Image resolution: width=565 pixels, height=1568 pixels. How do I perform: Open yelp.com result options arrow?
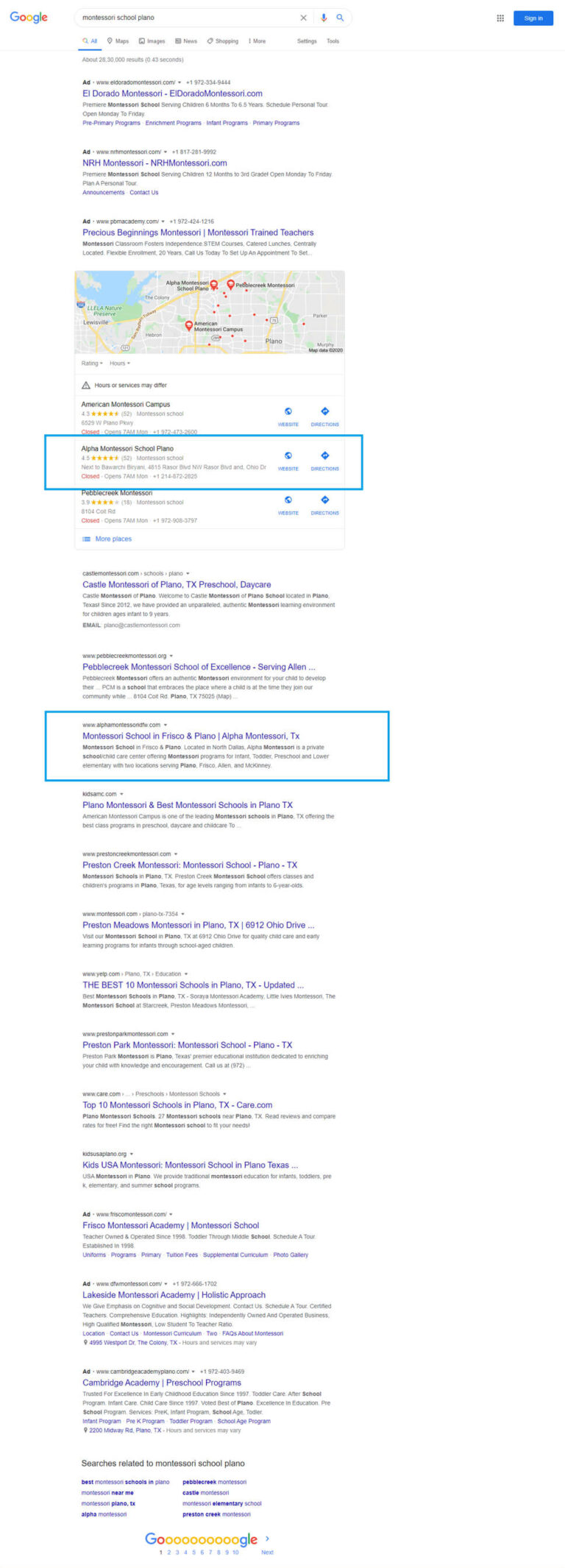coord(186,973)
